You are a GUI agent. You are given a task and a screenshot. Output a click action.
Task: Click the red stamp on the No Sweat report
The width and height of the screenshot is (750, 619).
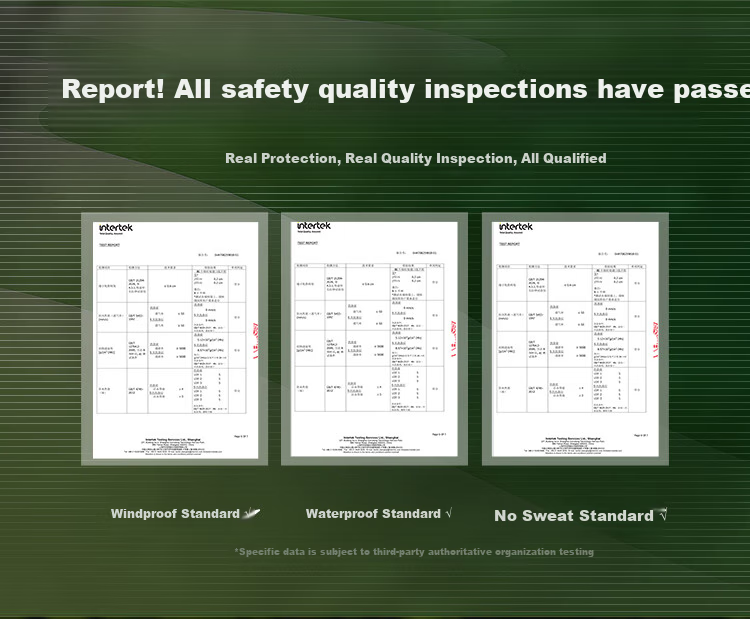655,340
